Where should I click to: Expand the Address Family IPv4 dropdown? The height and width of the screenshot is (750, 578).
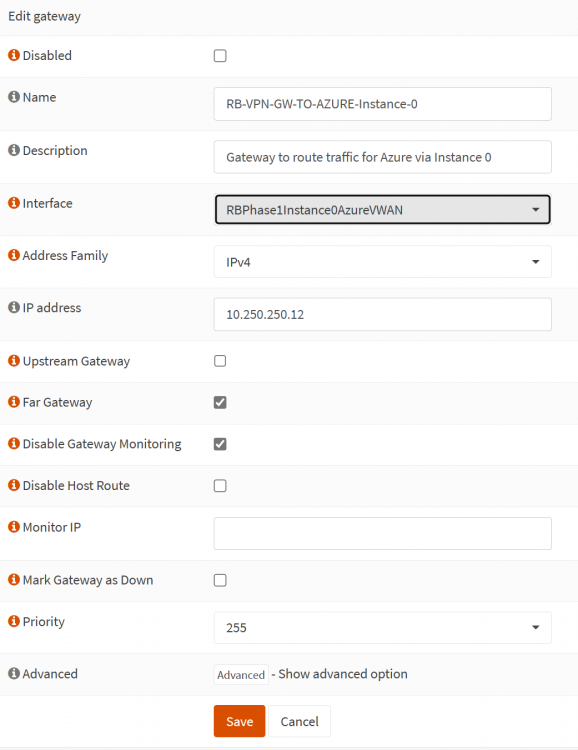click(382, 262)
